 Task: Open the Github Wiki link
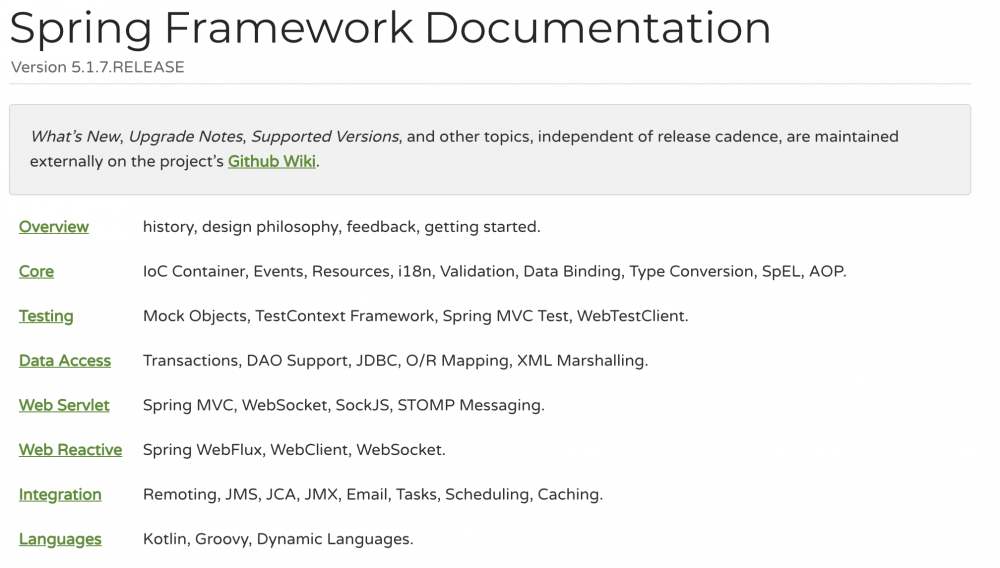tap(272, 161)
